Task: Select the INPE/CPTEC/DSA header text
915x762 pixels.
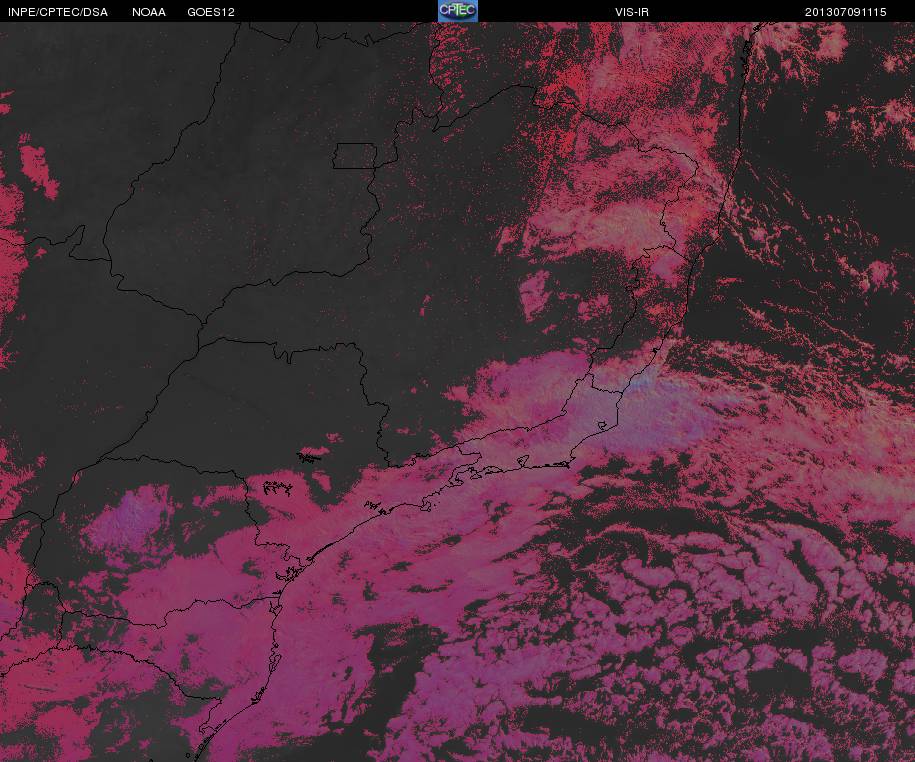Action: tap(58, 12)
